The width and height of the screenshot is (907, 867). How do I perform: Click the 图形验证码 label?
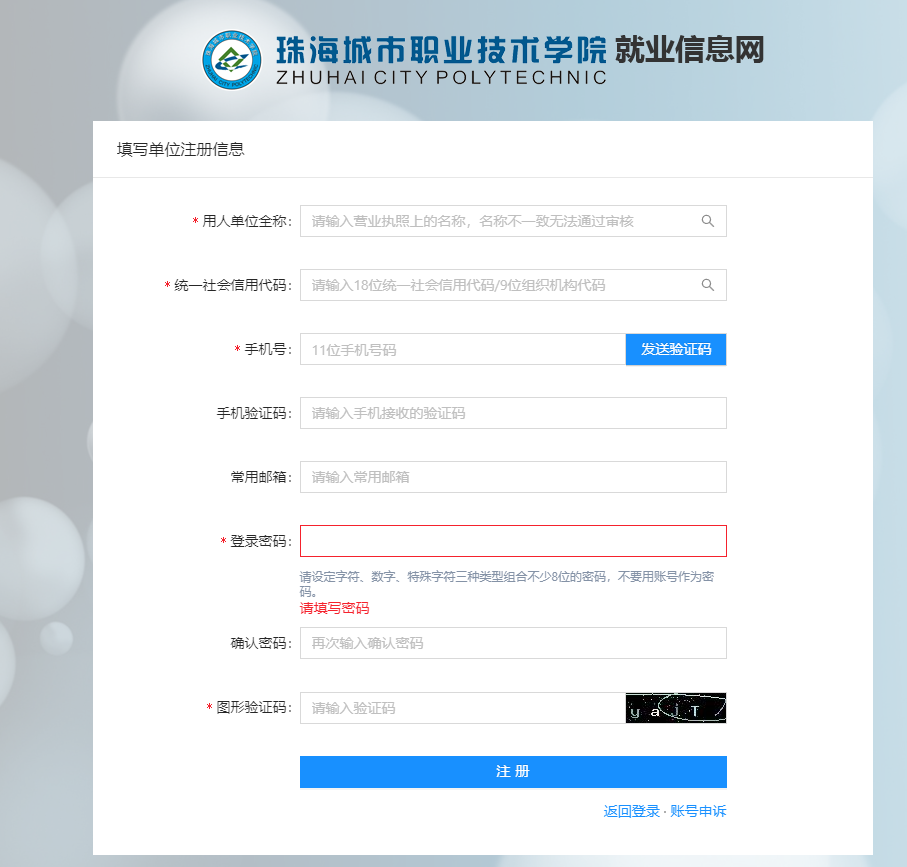point(254,707)
